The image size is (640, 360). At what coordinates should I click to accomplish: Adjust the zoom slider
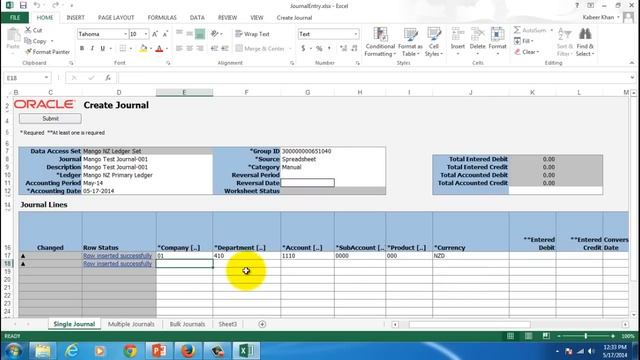[x=586, y=336]
